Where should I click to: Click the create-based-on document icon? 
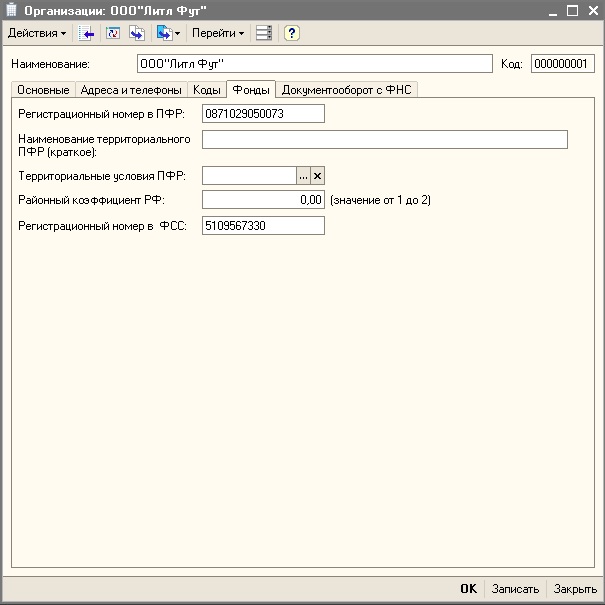(x=163, y=33)
